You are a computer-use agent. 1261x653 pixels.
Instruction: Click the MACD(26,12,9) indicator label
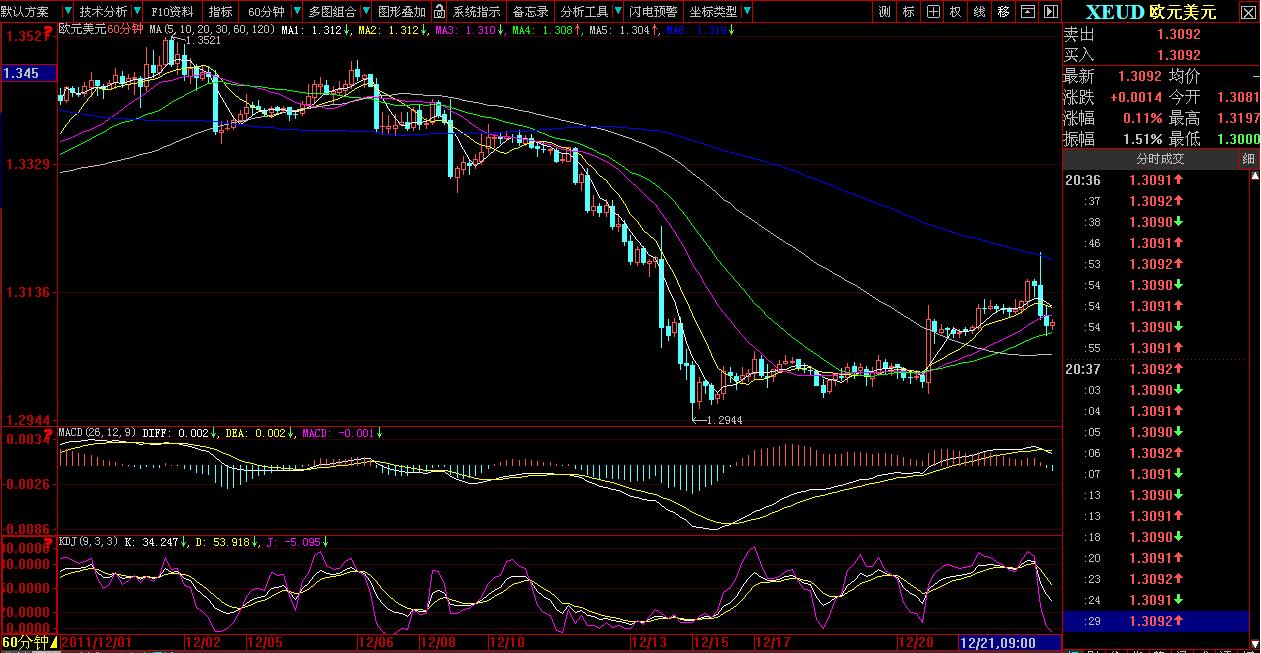[x=98, y=433]
